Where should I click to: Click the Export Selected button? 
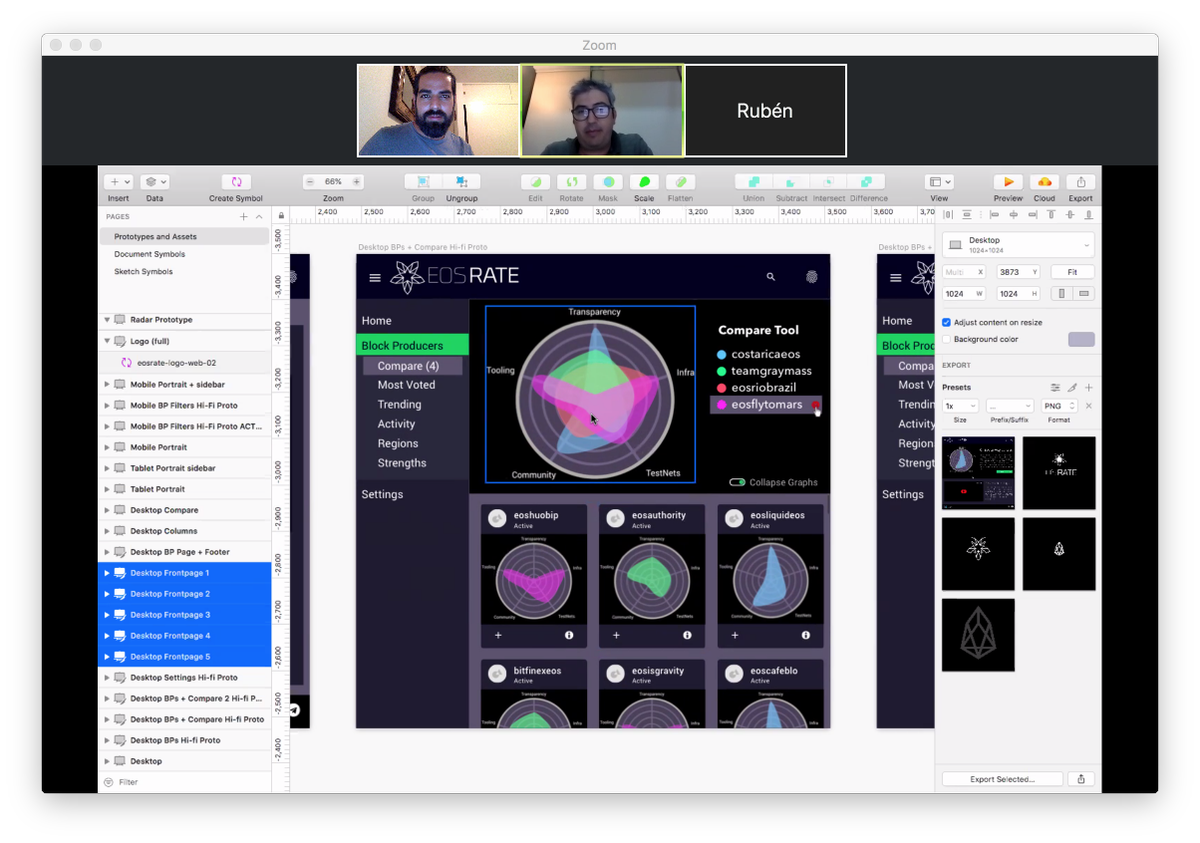click(x=1002, y=779)
